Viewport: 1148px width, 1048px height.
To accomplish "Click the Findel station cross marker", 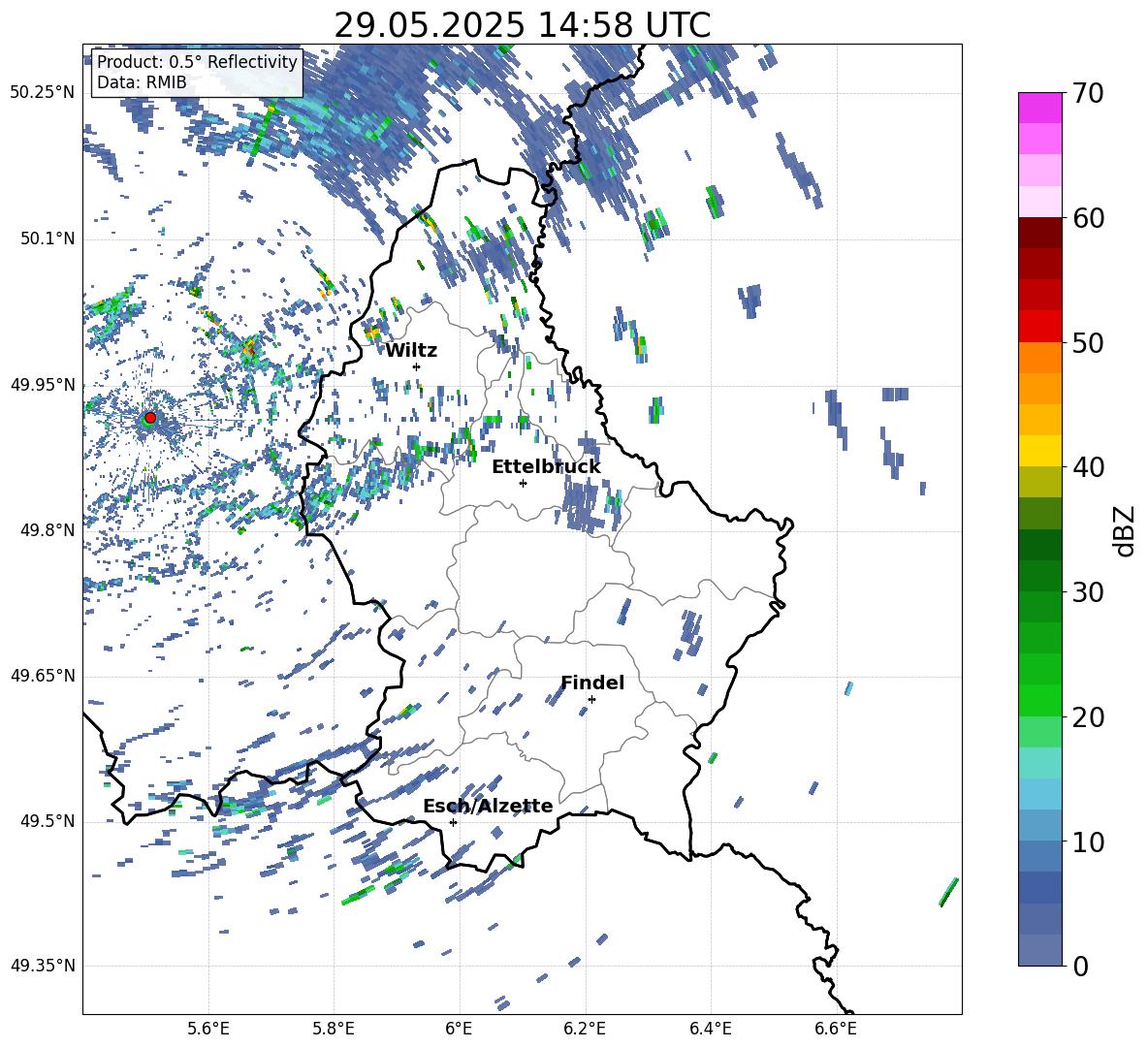I will [591, 699].
